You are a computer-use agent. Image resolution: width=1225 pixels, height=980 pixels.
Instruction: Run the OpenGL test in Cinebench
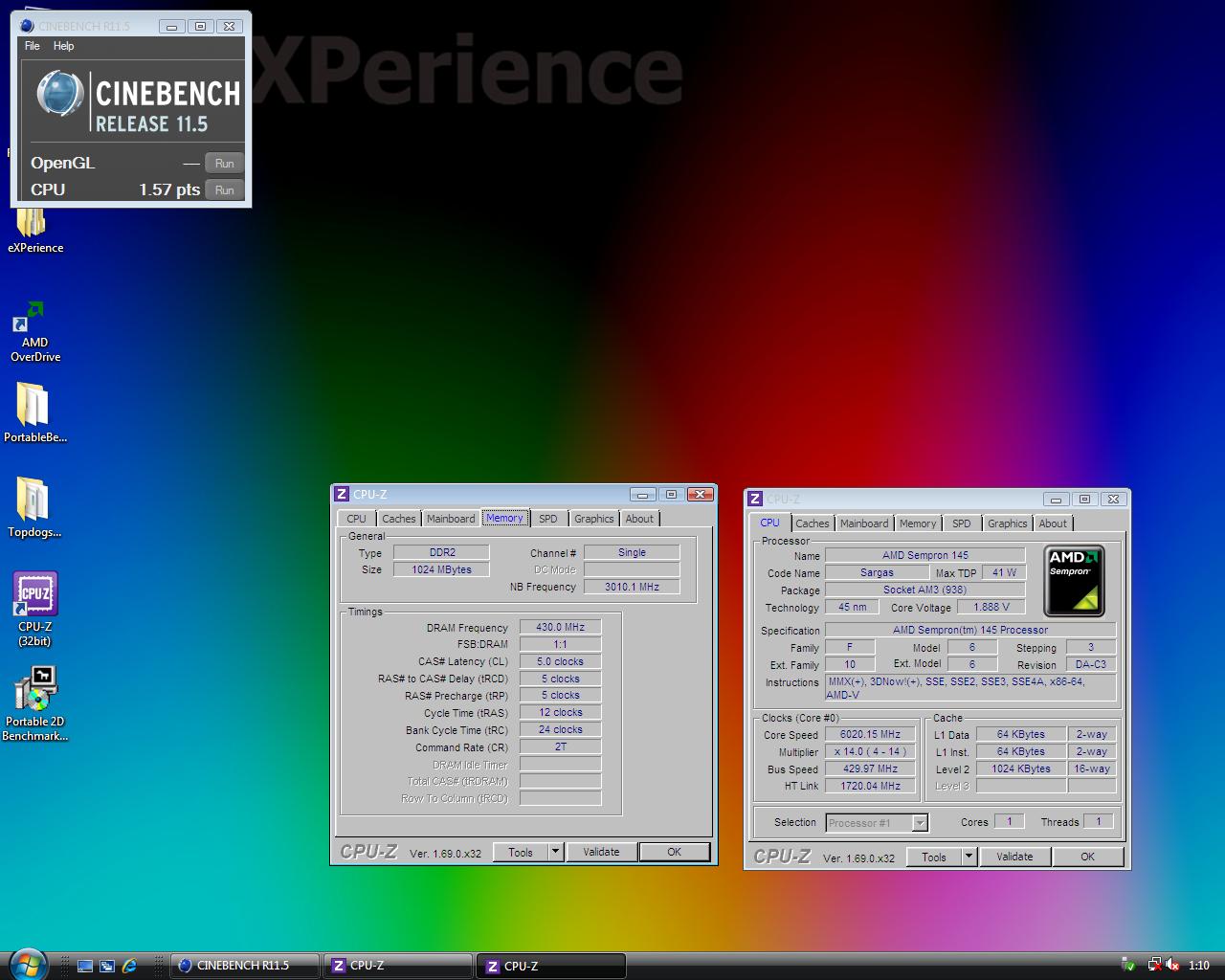click(x=225, y=164)
